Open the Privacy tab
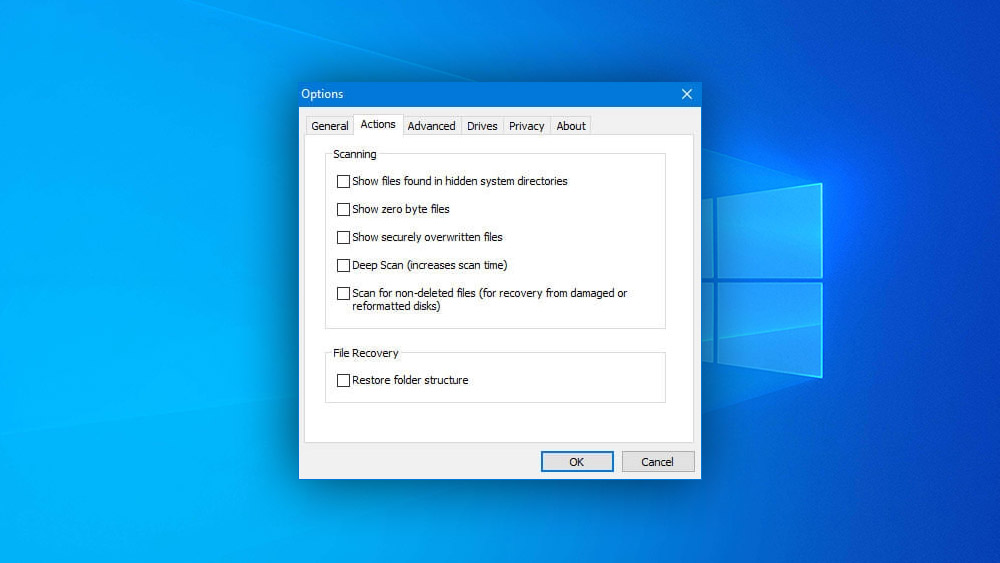 point(526,126)
